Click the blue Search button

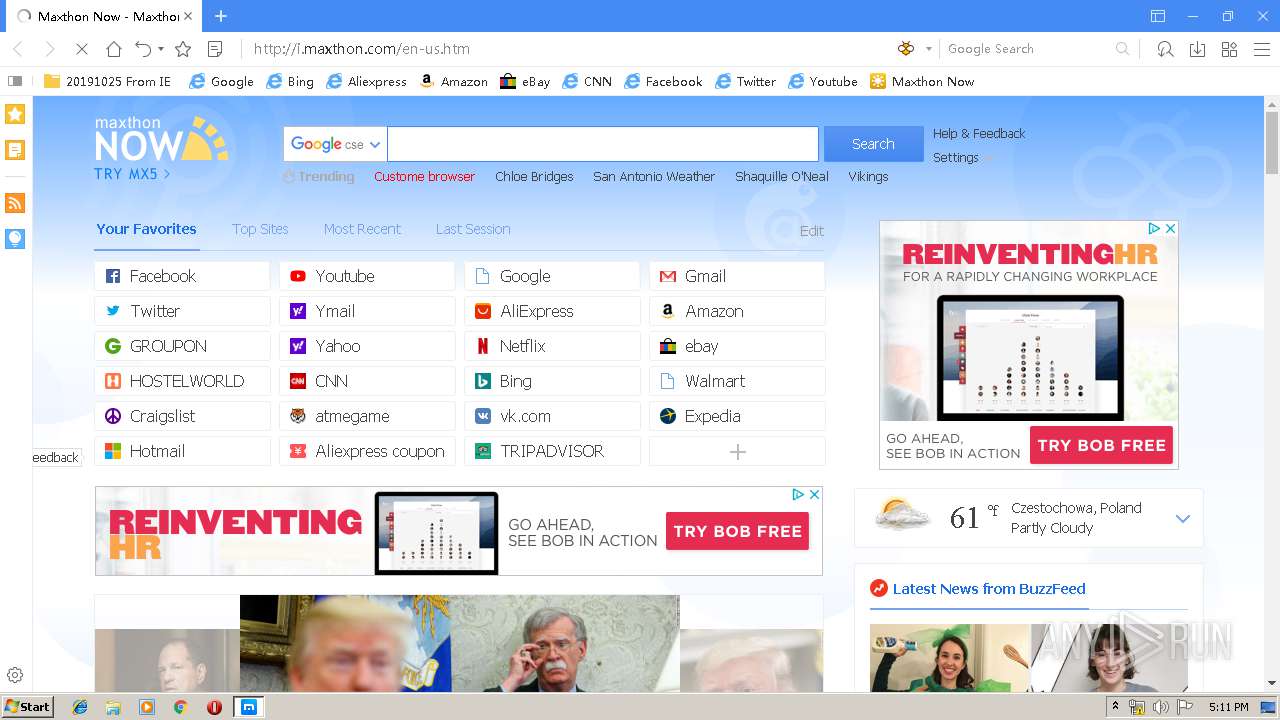pyautogui.click(x=873, y=144)
